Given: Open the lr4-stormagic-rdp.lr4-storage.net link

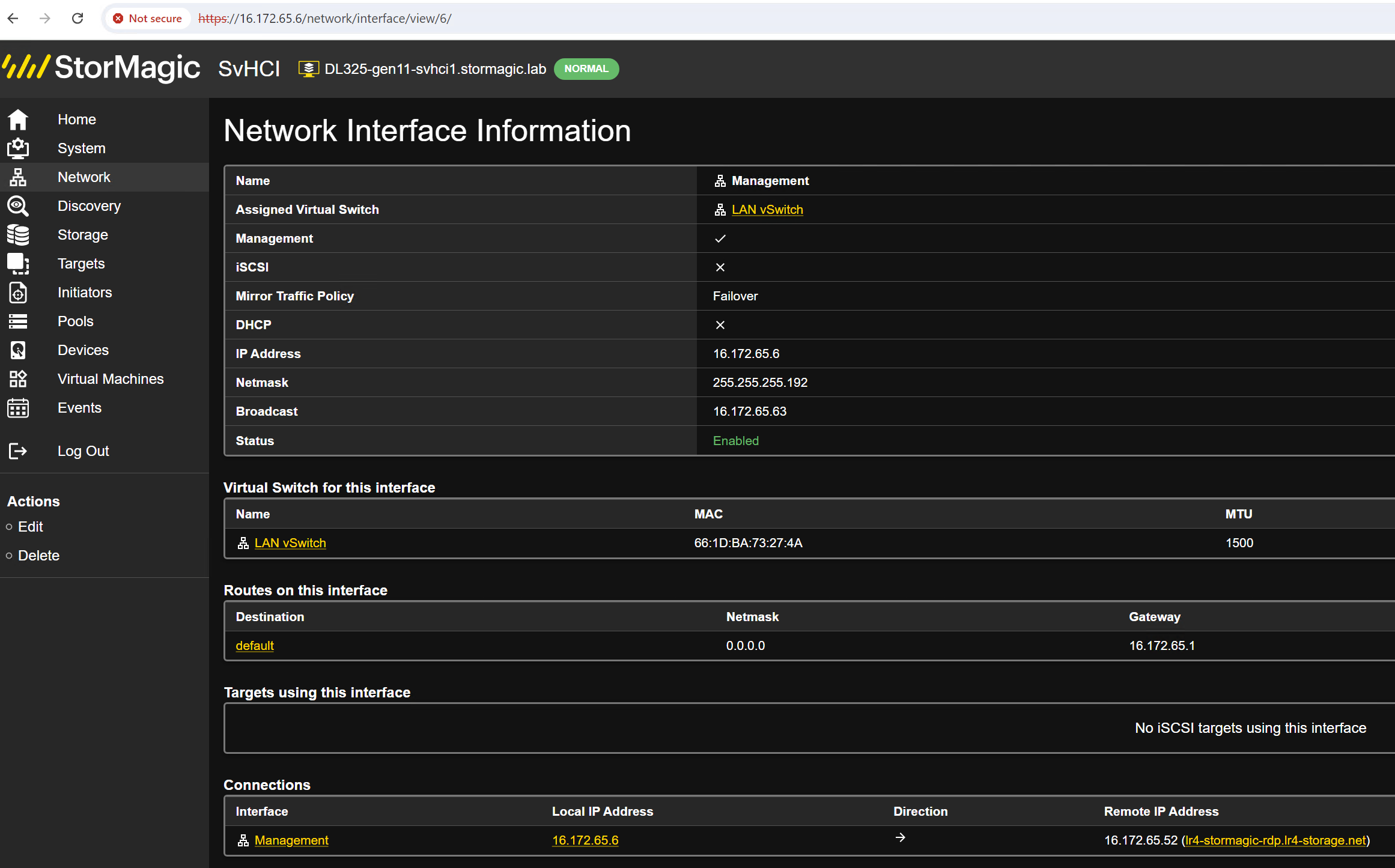Looking at the screenshot, I should (x=1275, y=840).
